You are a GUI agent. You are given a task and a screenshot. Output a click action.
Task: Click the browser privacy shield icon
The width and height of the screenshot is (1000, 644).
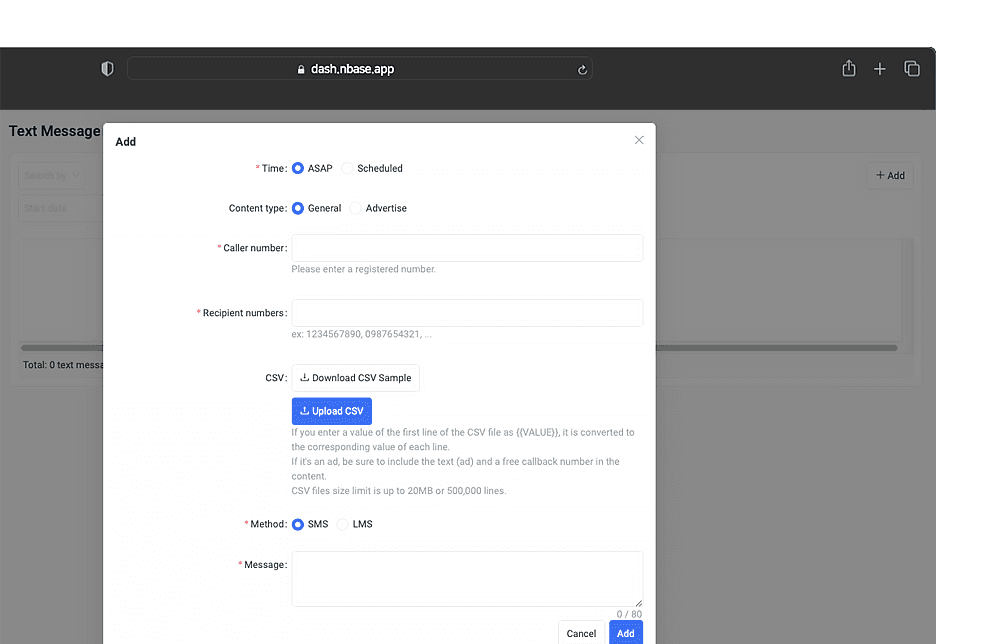(107, 69)
